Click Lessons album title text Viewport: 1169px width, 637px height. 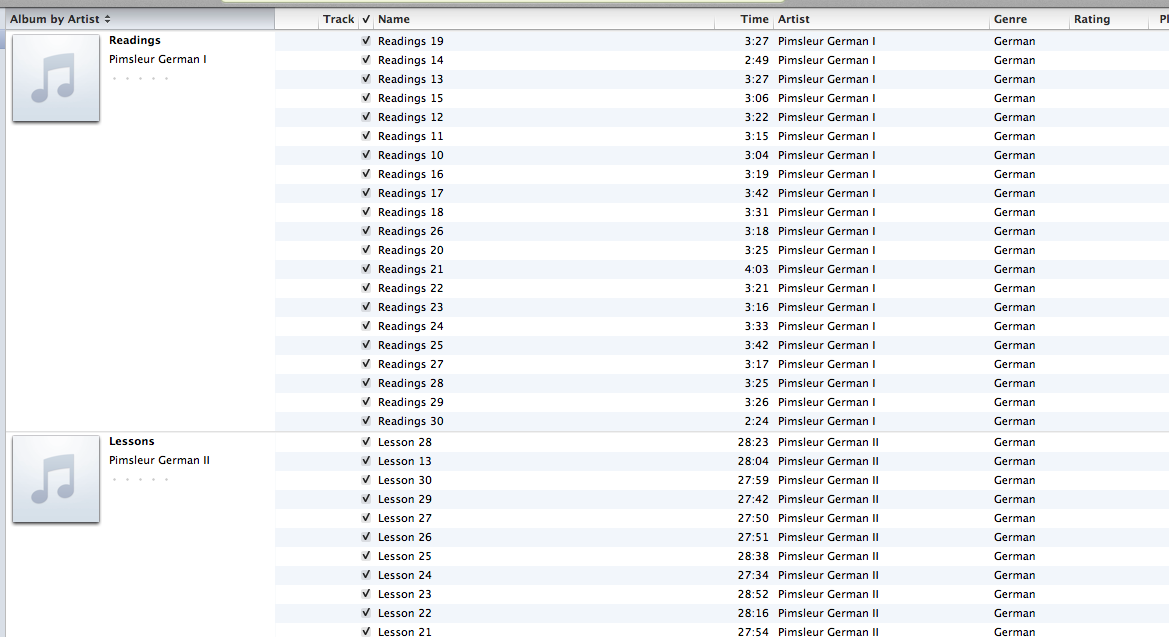pos(131,442)
